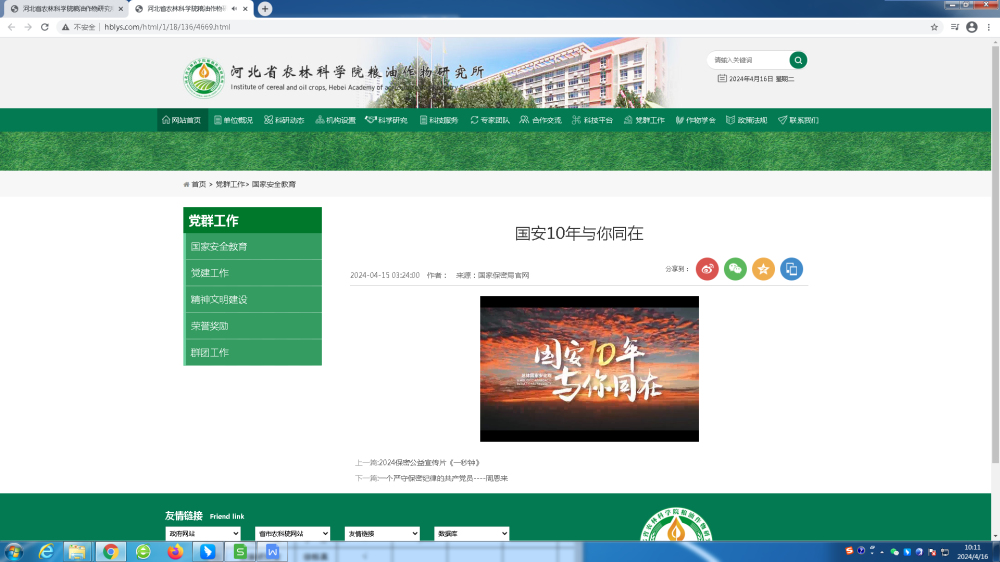1000x562 pixels.
Task: Mute the audio on the active tab
Action: pyautogui.click(x=234, y=8)
